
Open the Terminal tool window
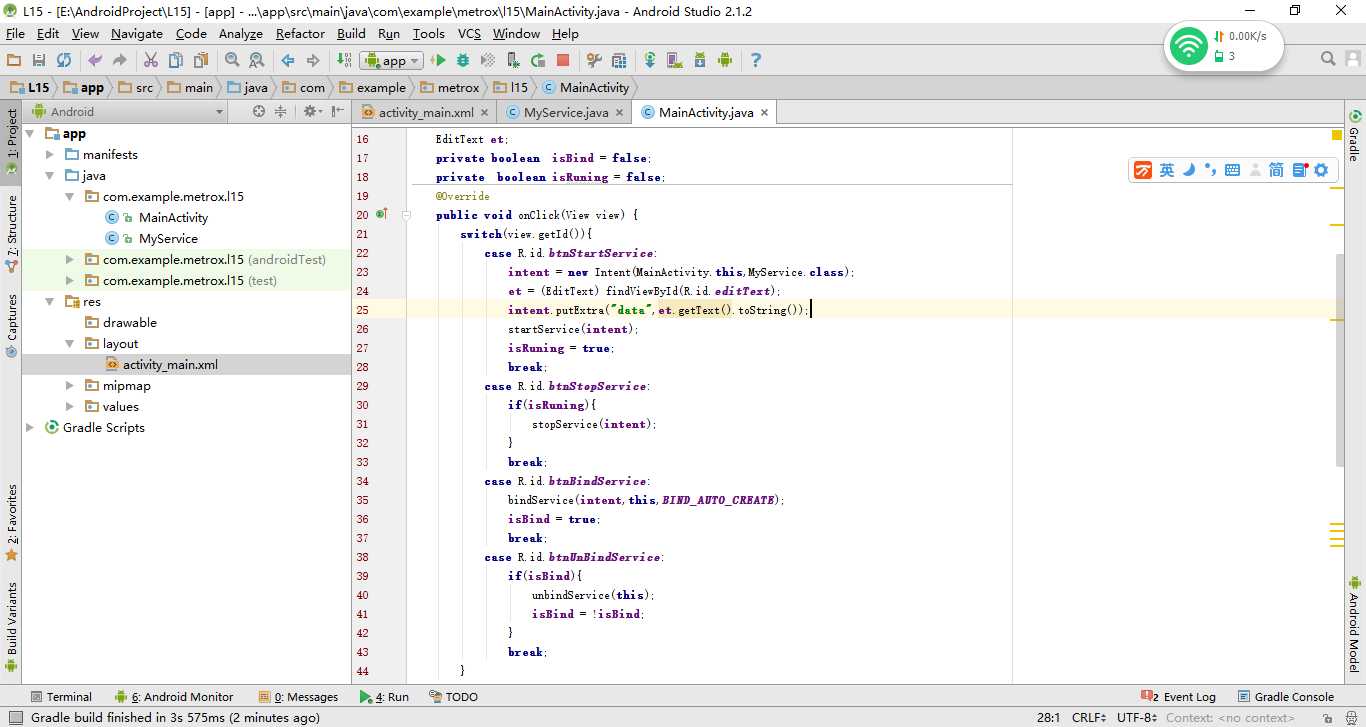60,697
